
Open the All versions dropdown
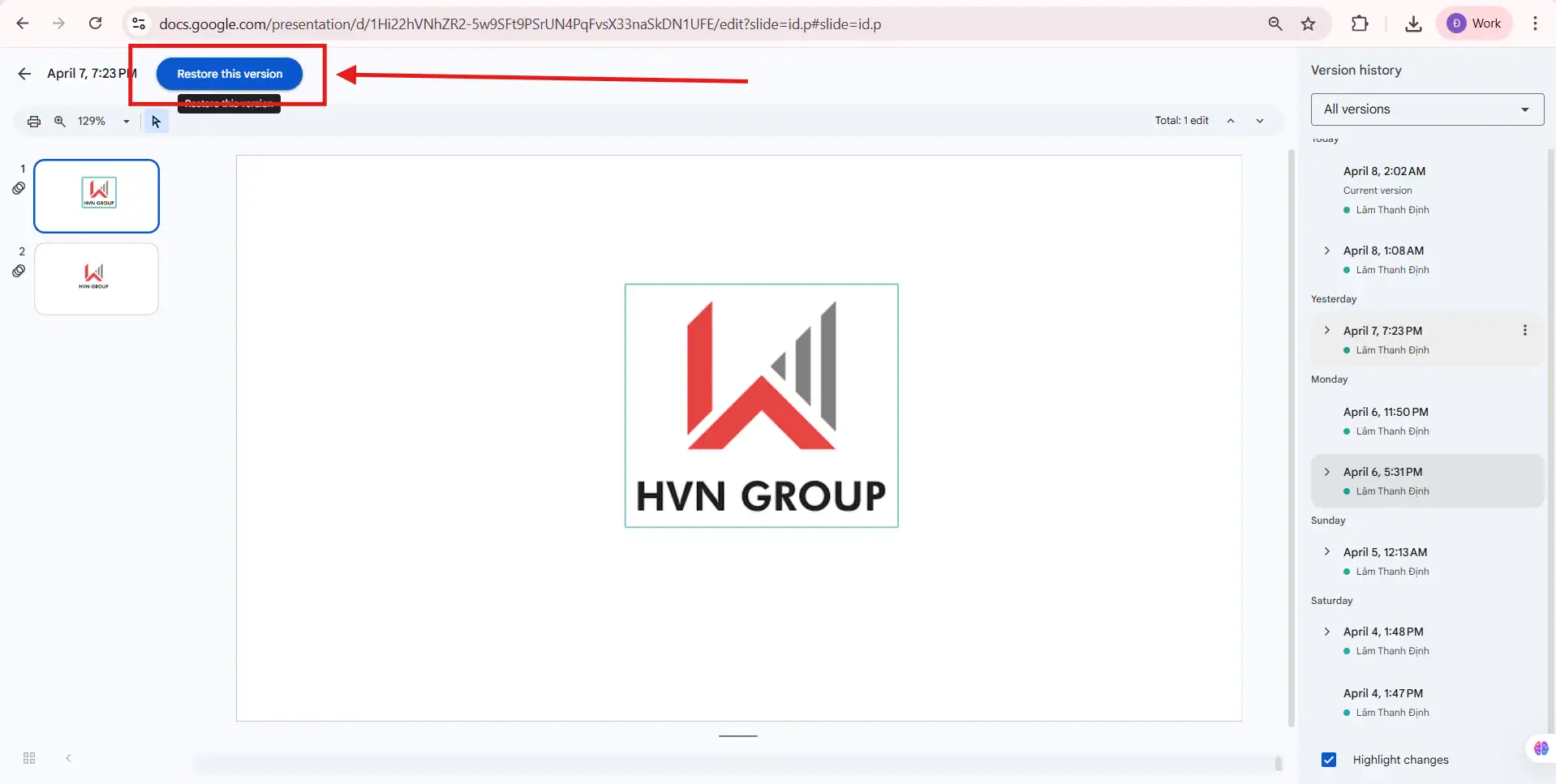(1426, 109)
